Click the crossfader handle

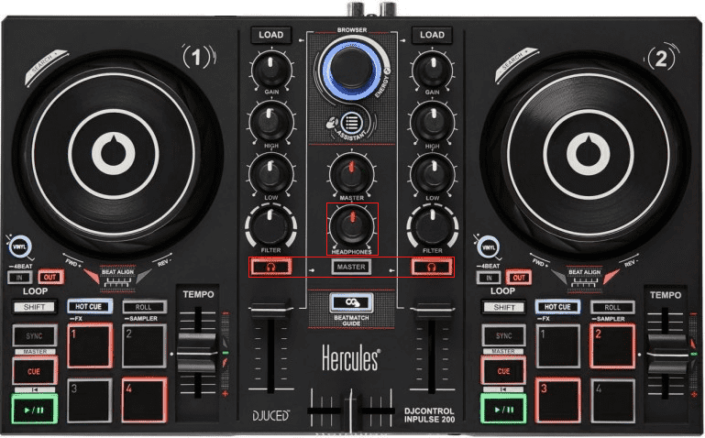(x=351, y=413)
